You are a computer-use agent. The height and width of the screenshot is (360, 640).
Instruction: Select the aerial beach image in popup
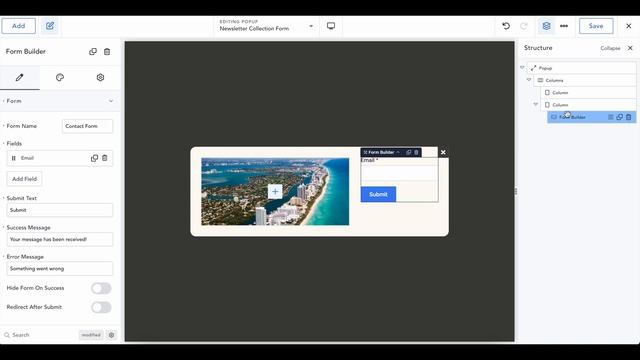point(275,191)
